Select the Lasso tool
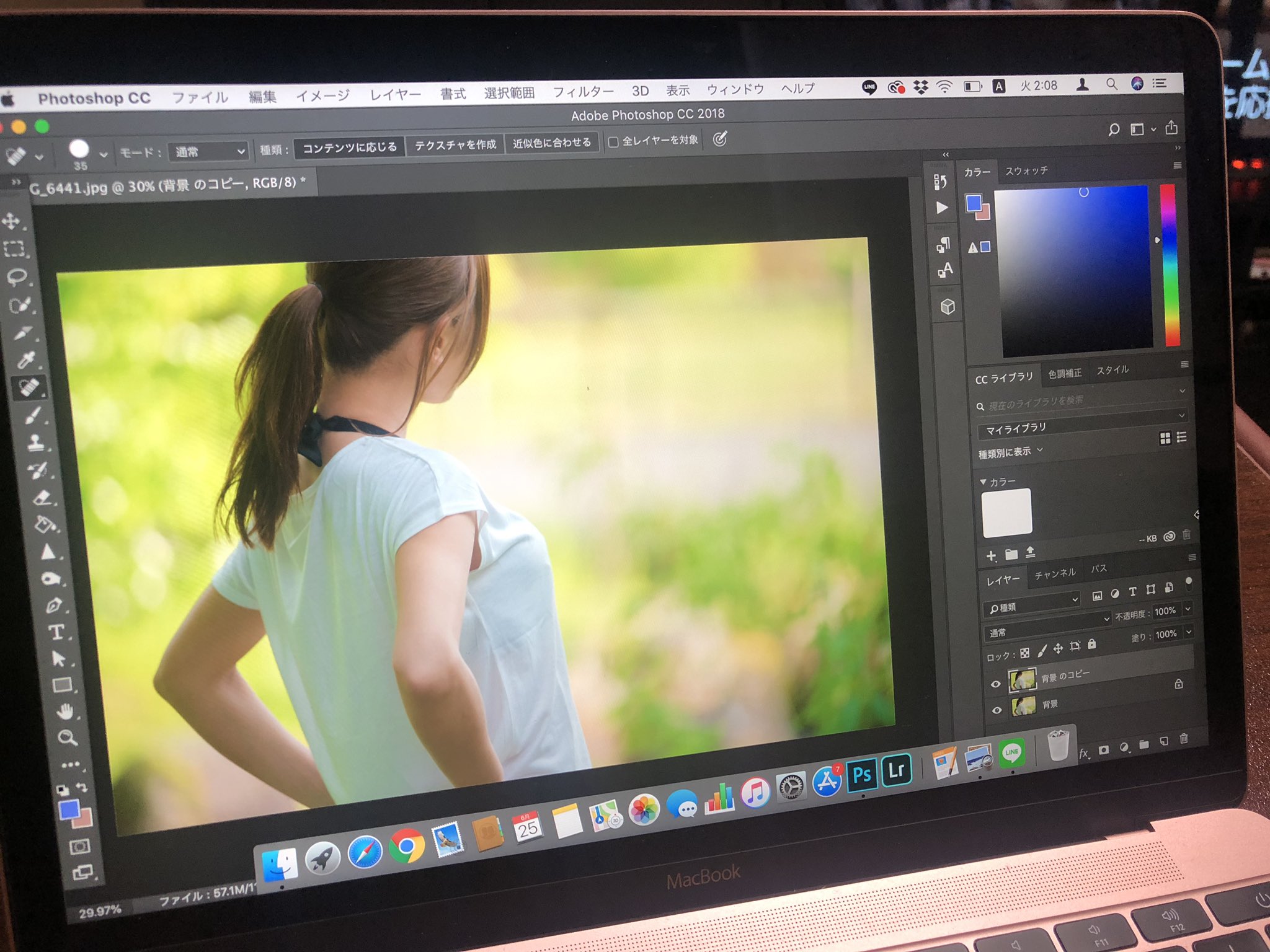Screen dimensions: 1270x952 pyautogui.click(x=16, y=276)
